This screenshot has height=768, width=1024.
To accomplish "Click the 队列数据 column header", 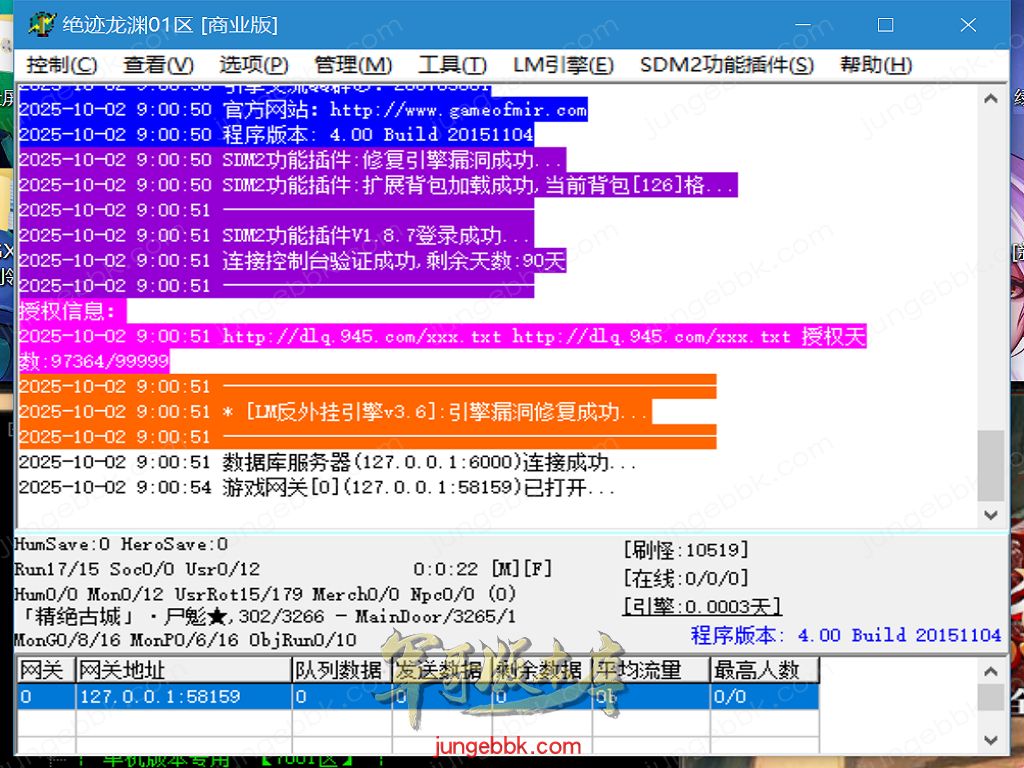I will coord(340,670).
